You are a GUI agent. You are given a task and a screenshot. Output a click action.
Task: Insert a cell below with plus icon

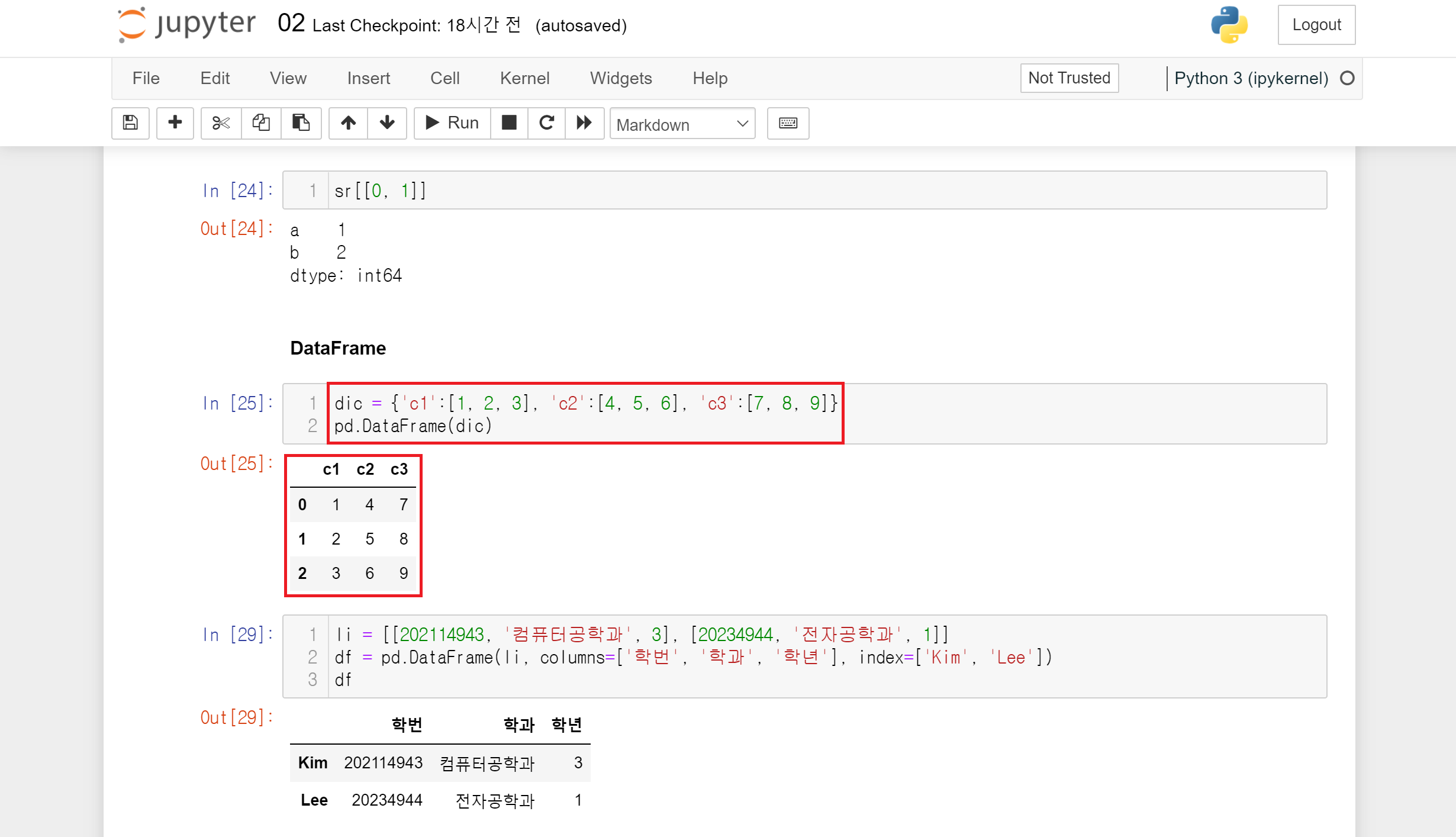[175, 123]
